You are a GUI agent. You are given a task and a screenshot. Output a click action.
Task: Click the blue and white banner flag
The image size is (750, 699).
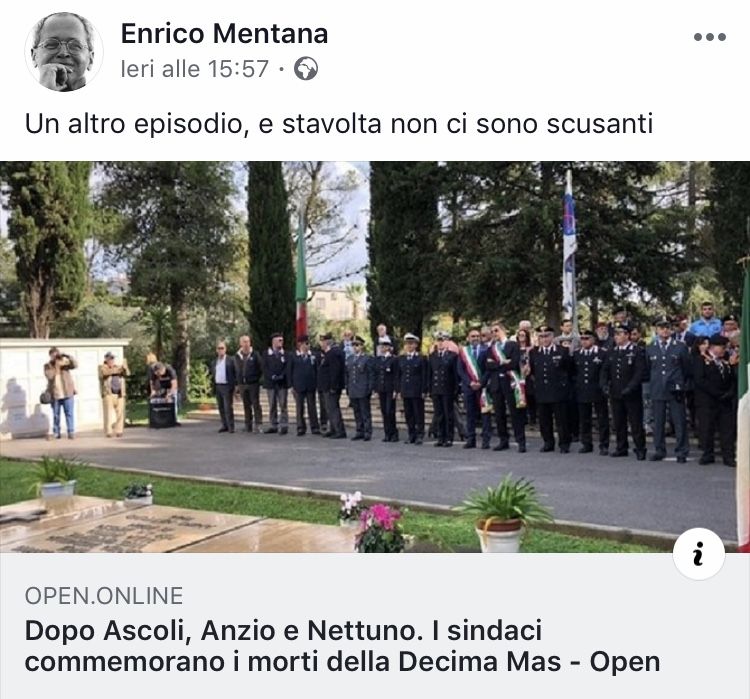[569, 244]
